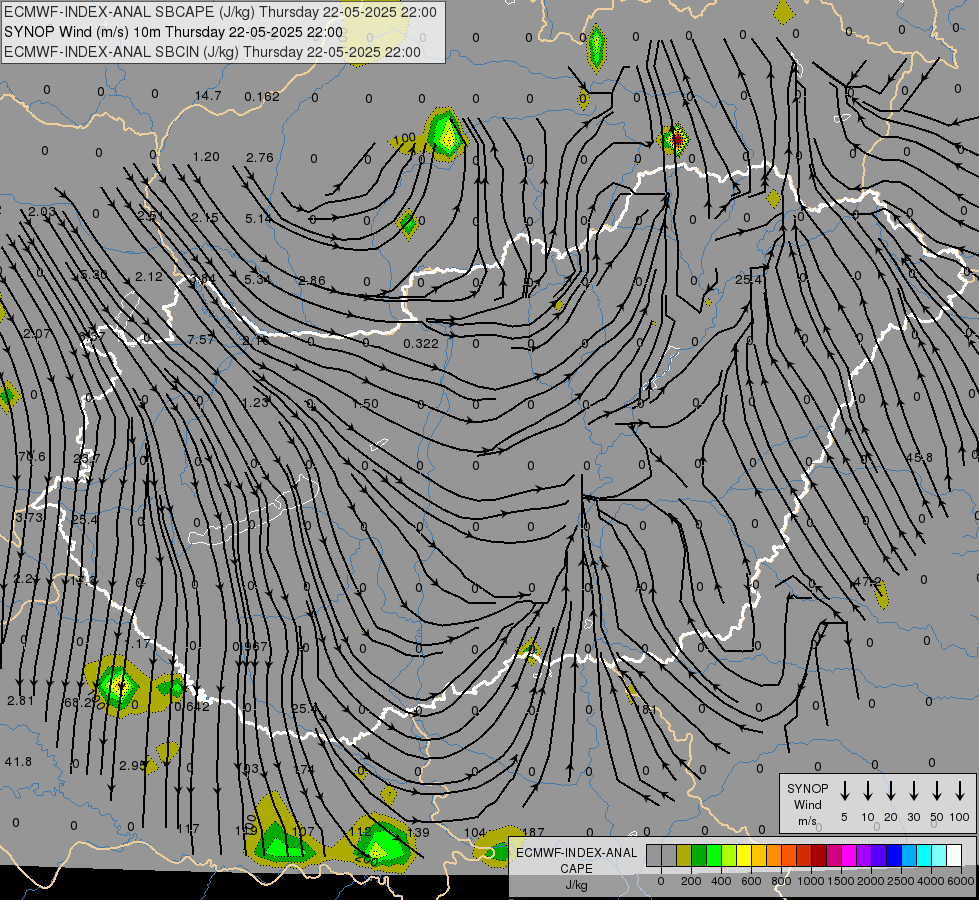
Task: Click the SBCIN title line in header
Action: pos(212,52)
